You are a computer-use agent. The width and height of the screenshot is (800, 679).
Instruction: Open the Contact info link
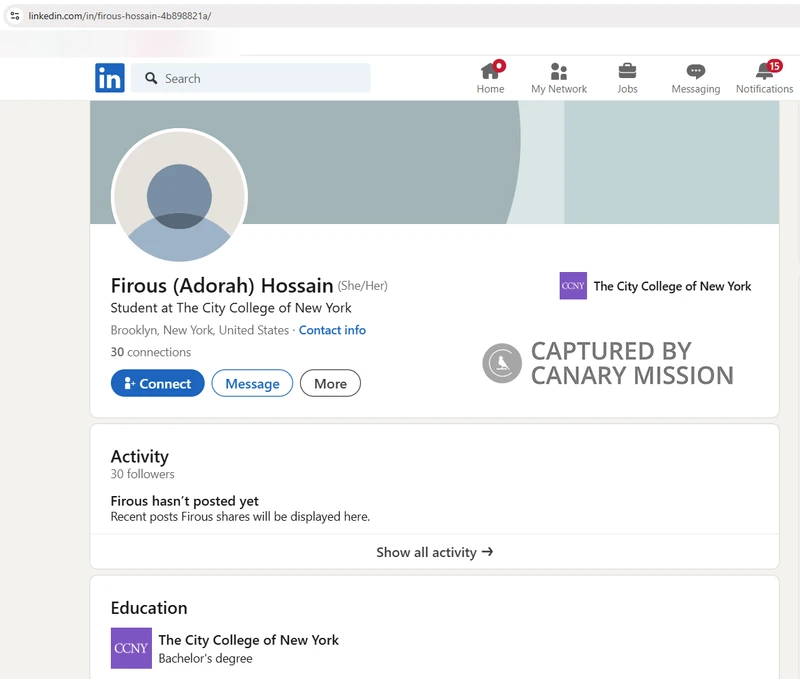tap(332, 330)
